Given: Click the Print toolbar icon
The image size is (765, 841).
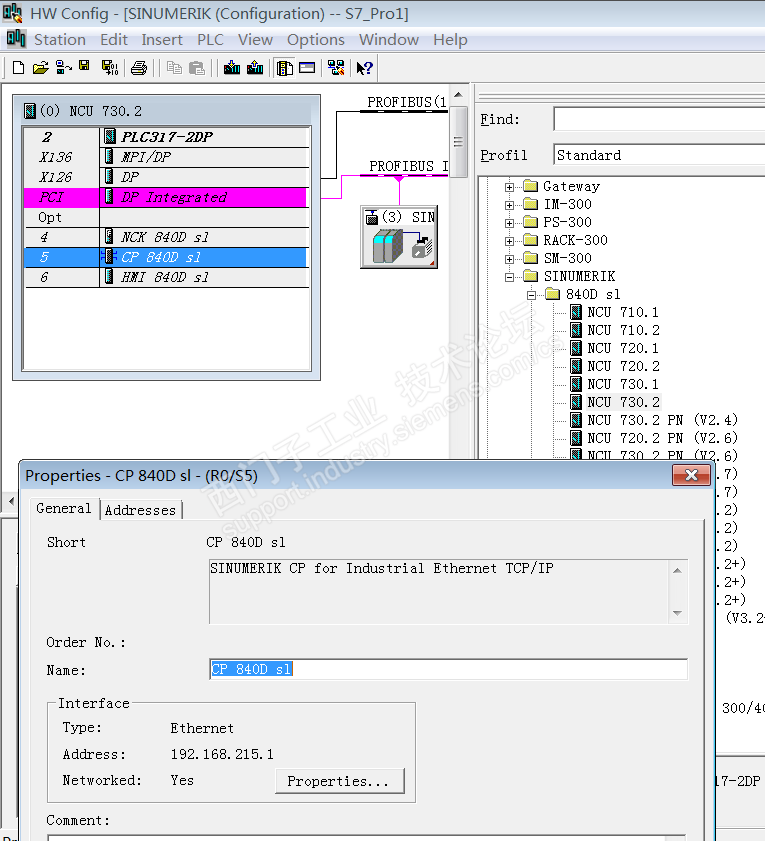Looking at the screenshot, I should (x=139, y=68).
